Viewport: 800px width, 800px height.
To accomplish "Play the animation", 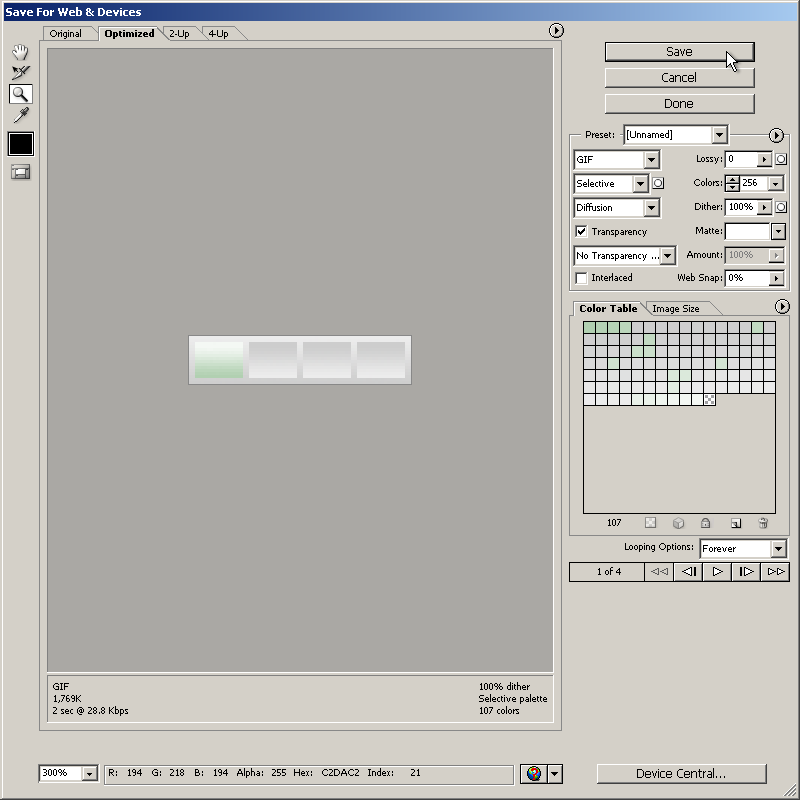I will pos(717,571).
